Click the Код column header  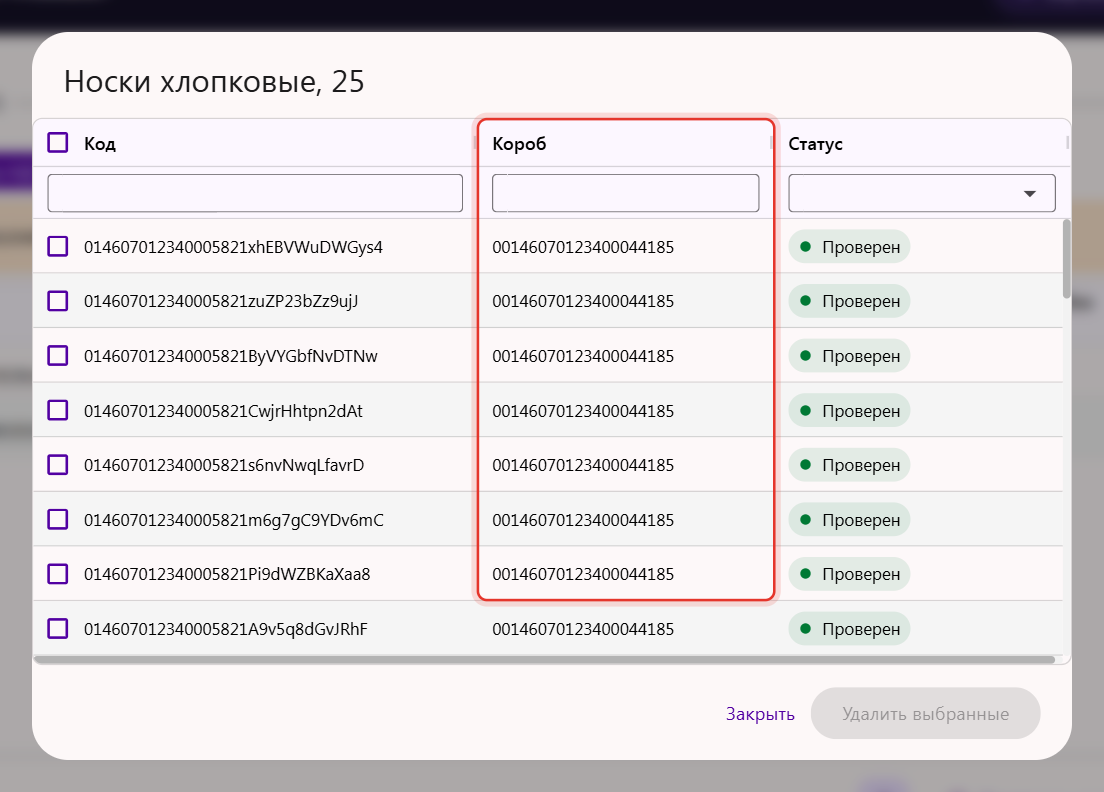coord(100,144)
